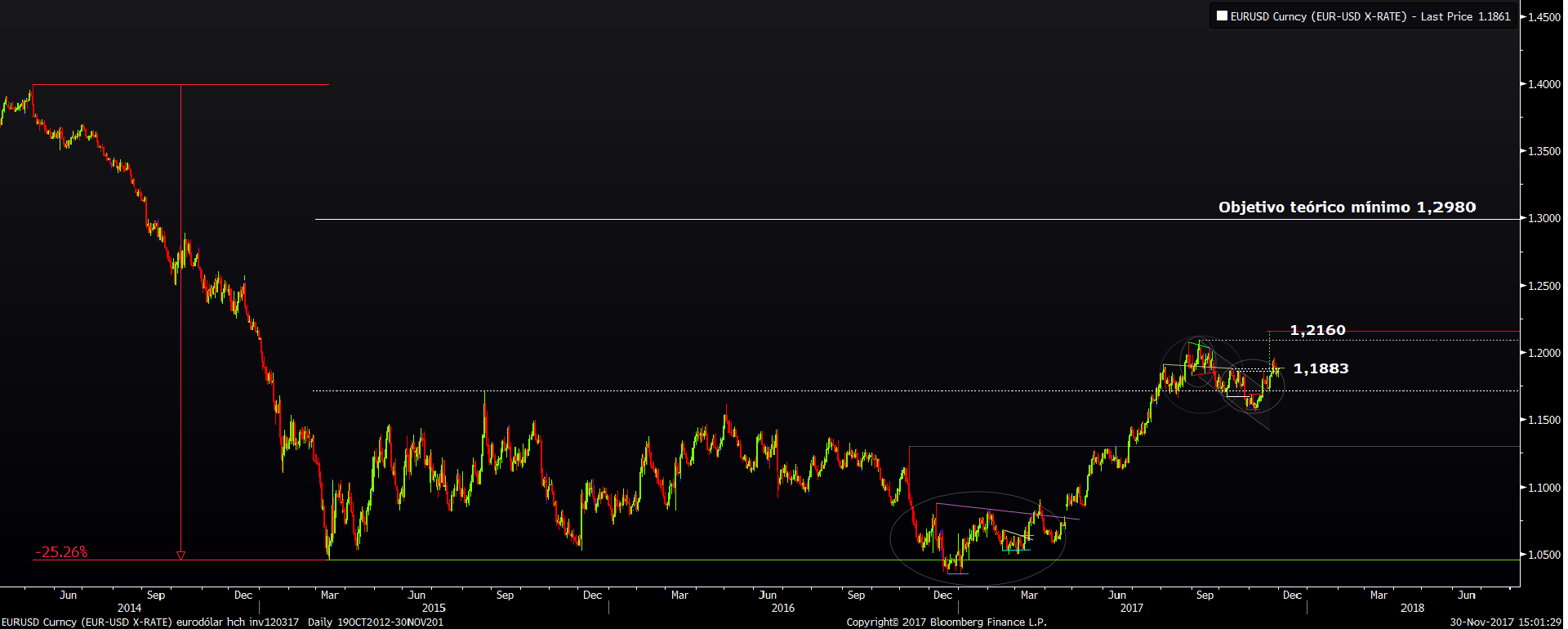Screen dimensions: 1568x629
Task: Click the 1.3000 price axis label
Action: click(1543, 219)
